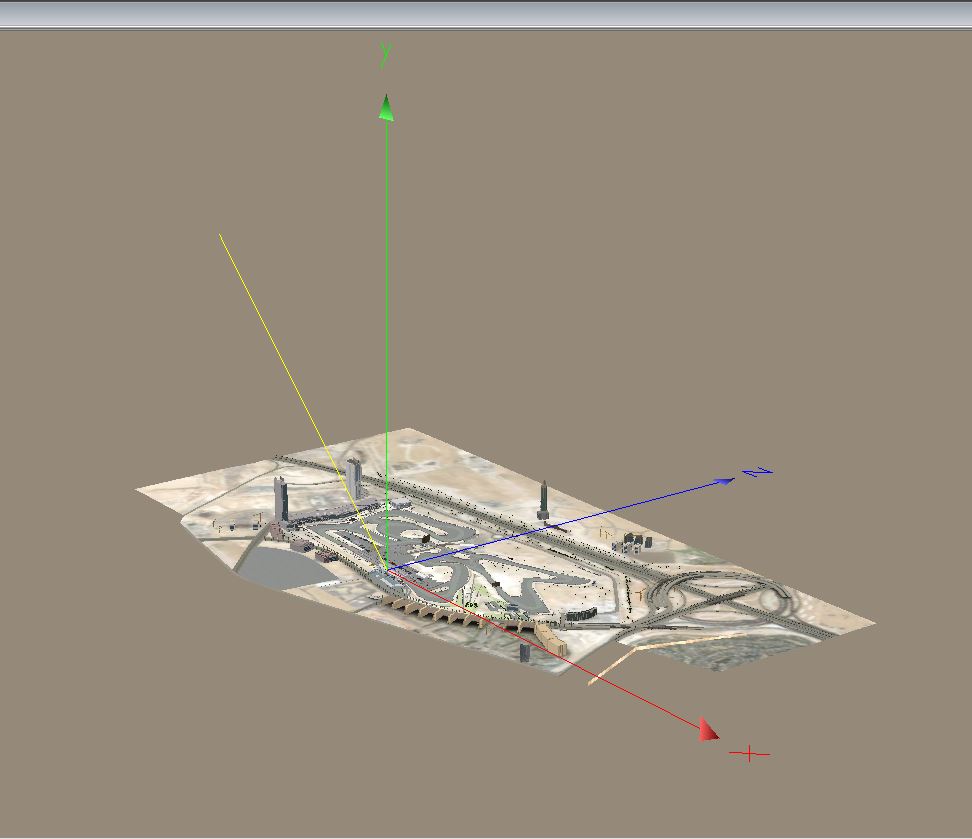Select the grey semicircular area of the model

285,567
